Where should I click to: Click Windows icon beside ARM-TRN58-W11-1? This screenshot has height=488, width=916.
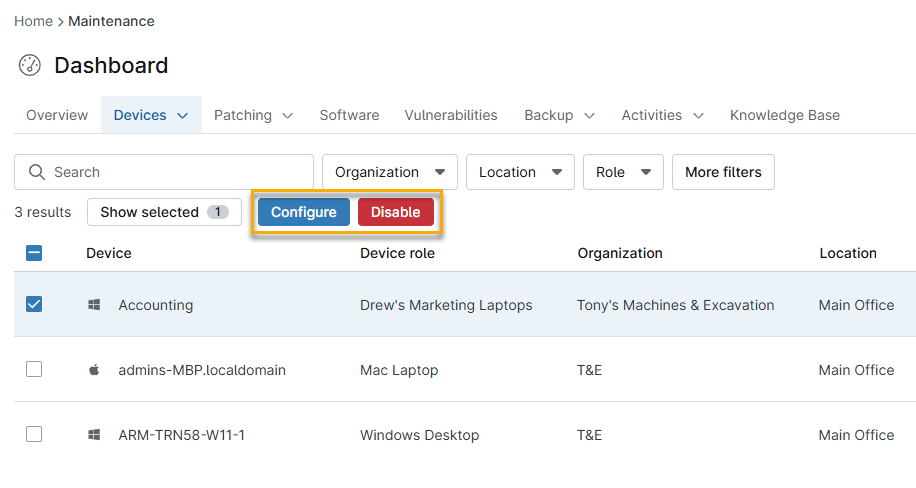pyautogui.click(x=94, y=435)
